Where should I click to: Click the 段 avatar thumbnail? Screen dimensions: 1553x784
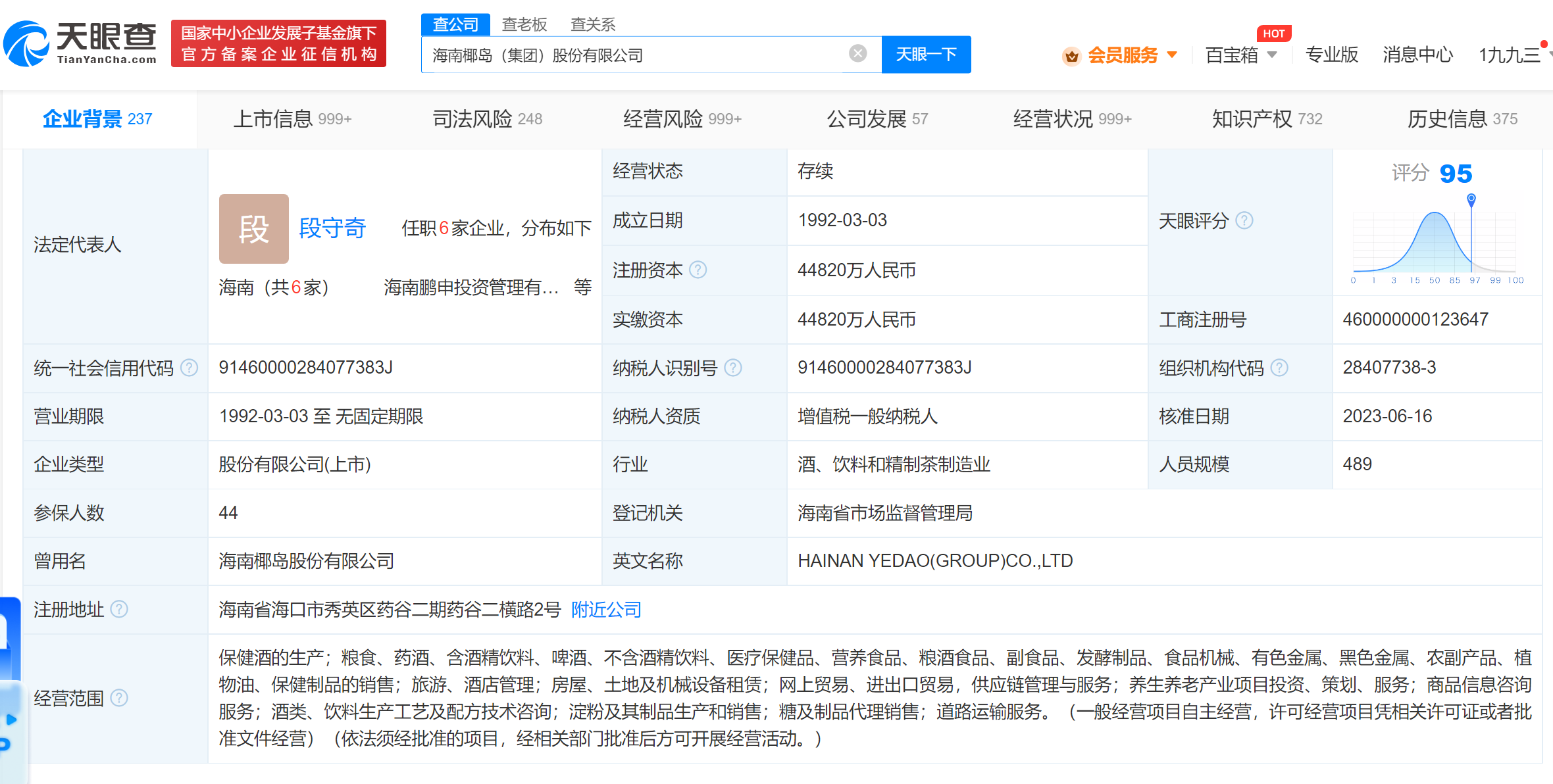(x=254, y=229)
